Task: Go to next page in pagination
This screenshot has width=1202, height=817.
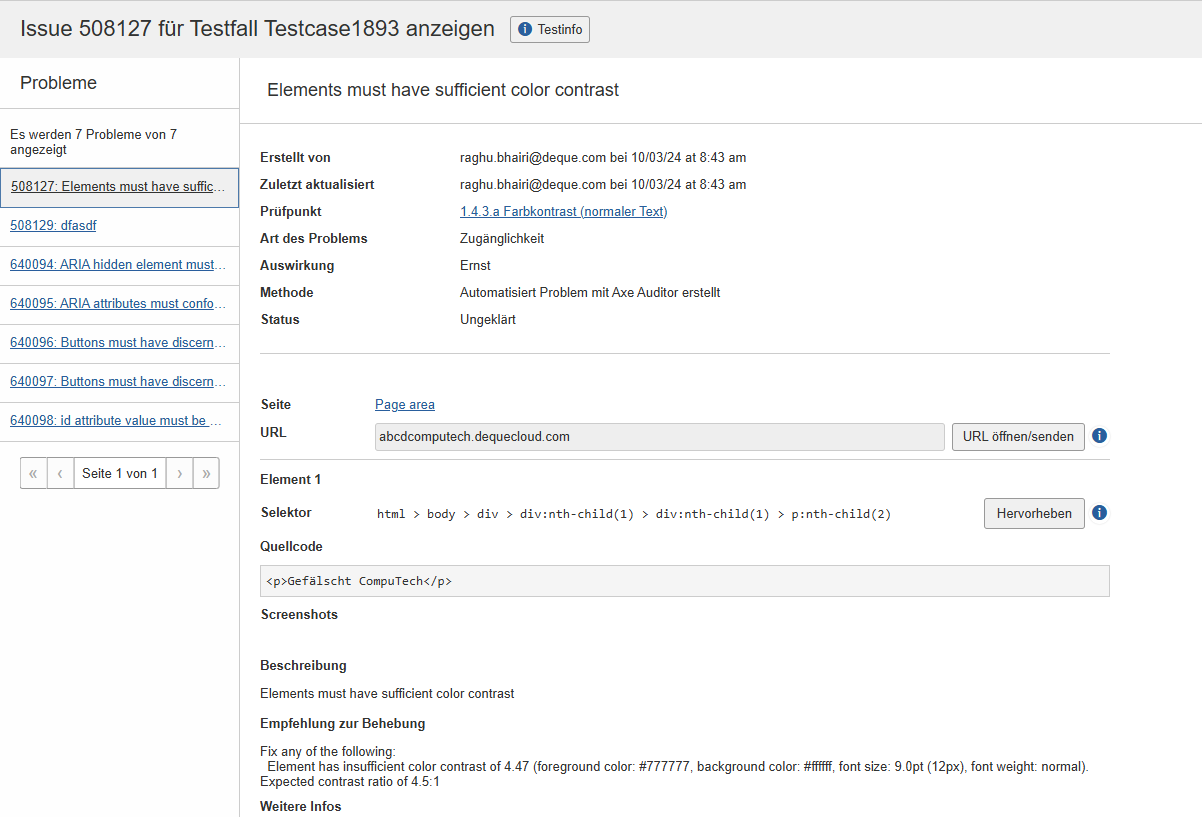Action: (x=179, y=473)
